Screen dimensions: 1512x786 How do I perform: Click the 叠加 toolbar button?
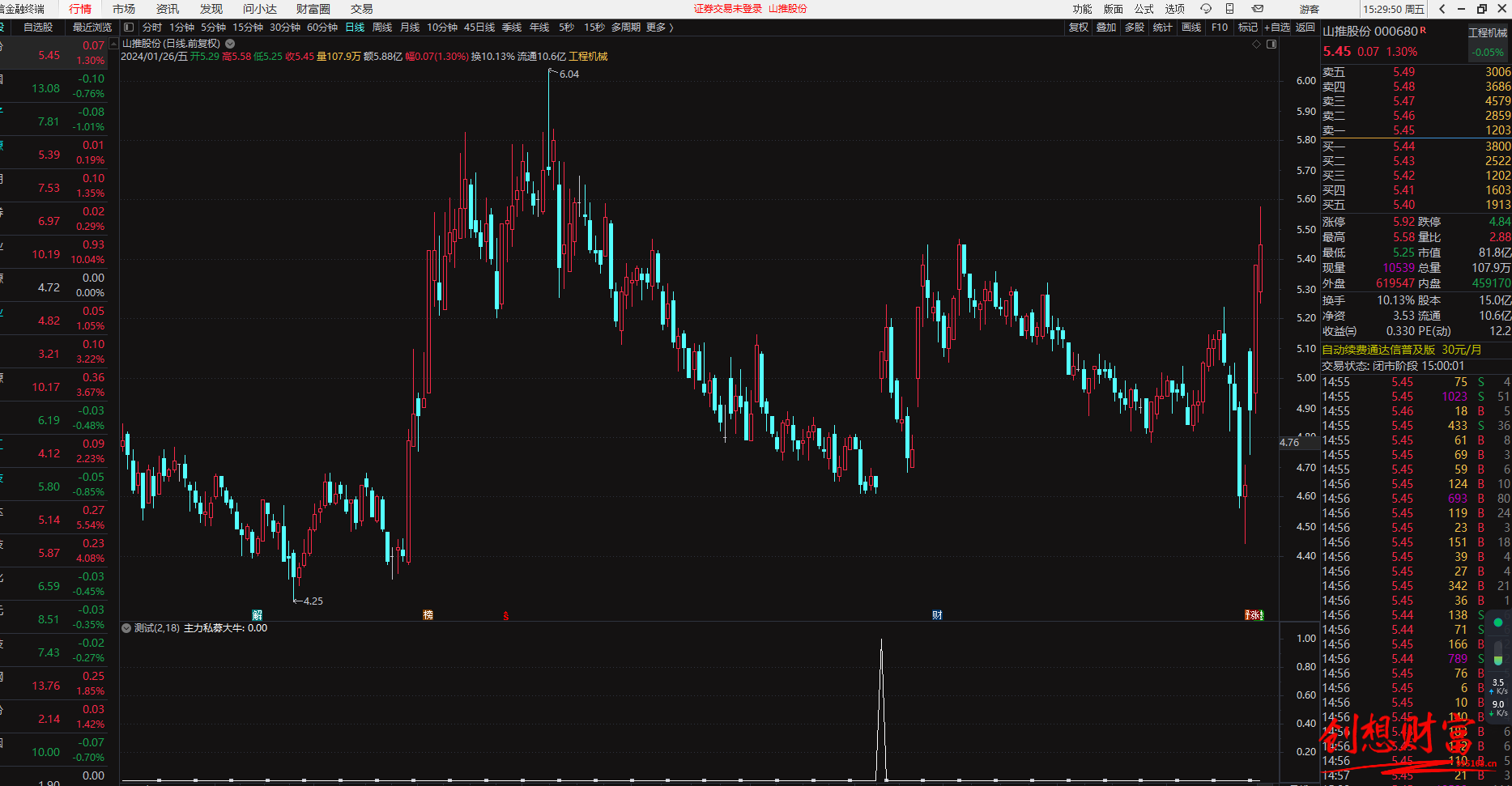[1106, 28]
